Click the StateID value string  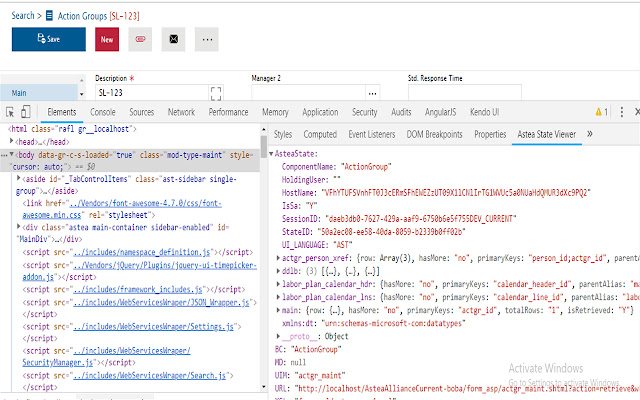[x=391, y=232]
